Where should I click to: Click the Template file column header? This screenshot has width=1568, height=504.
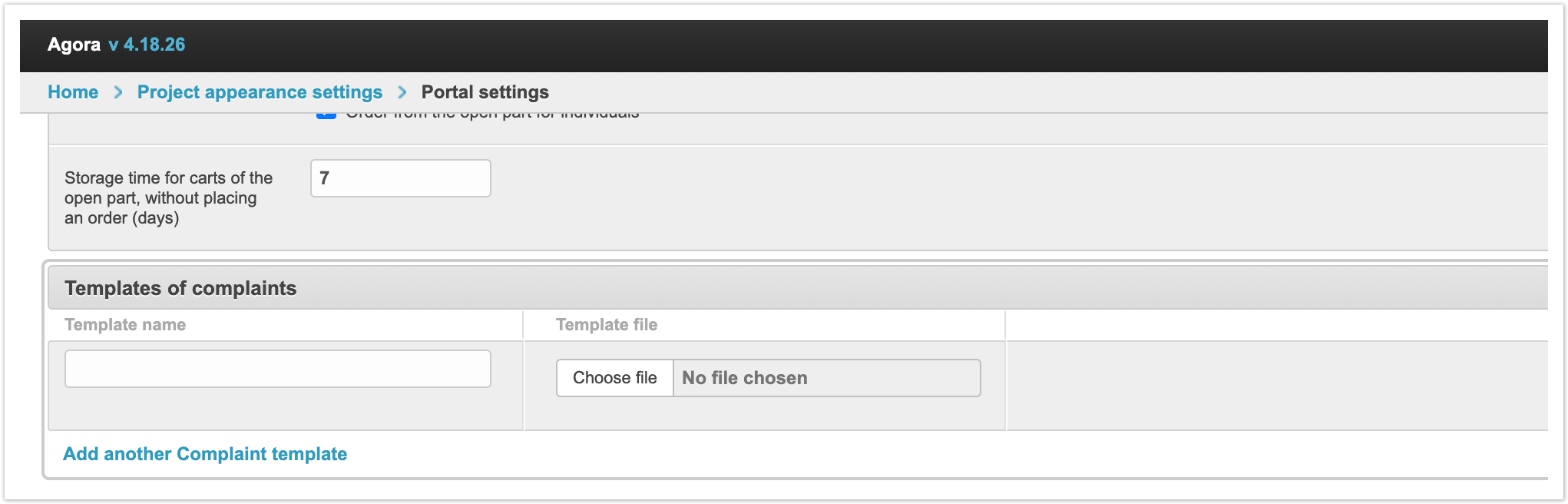click(x=607, y=325)
